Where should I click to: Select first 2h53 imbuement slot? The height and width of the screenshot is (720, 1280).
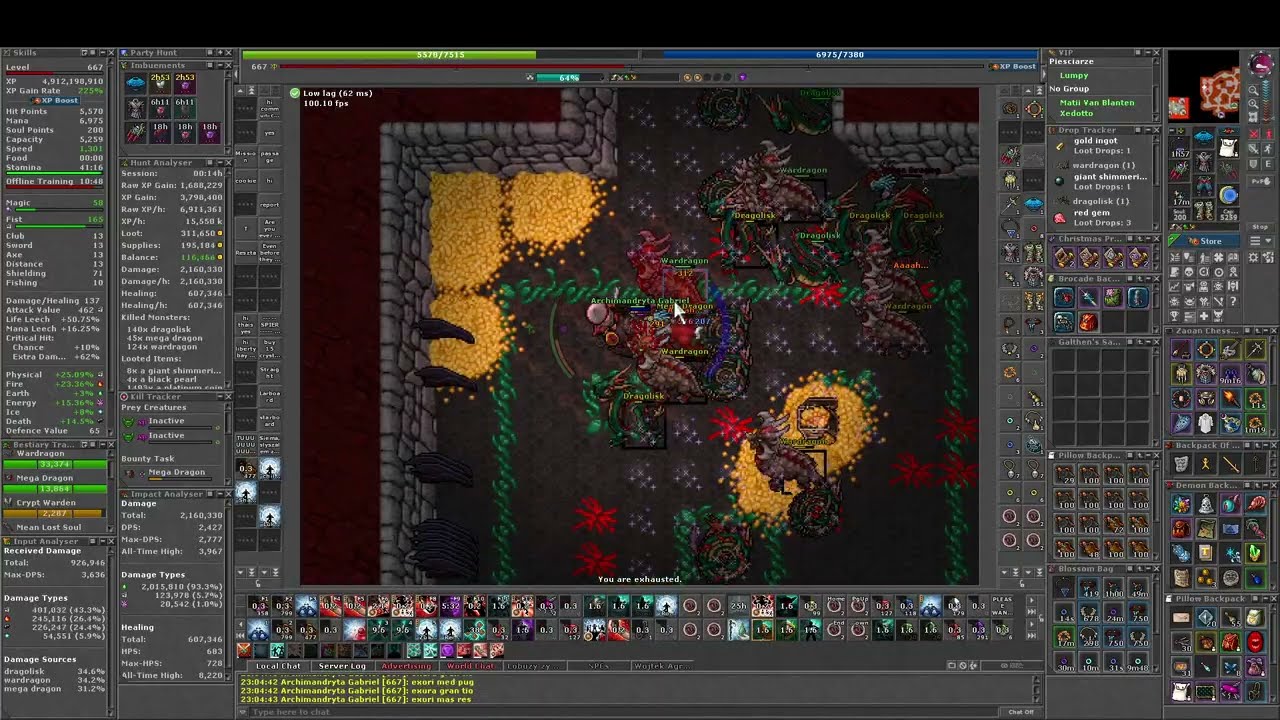click(x=160, y=83)
